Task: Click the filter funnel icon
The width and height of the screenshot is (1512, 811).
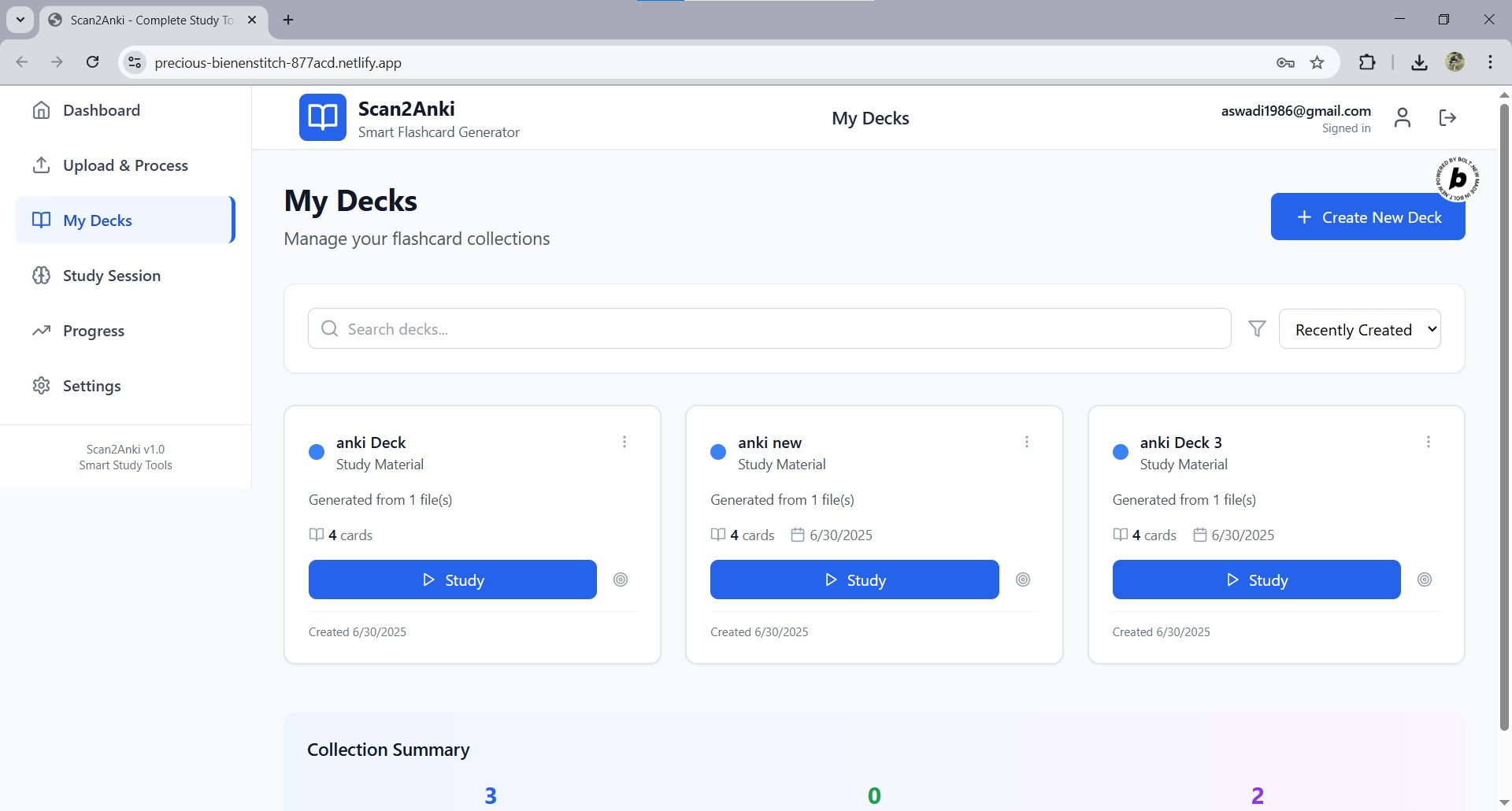Action: tap(1258, 329)
